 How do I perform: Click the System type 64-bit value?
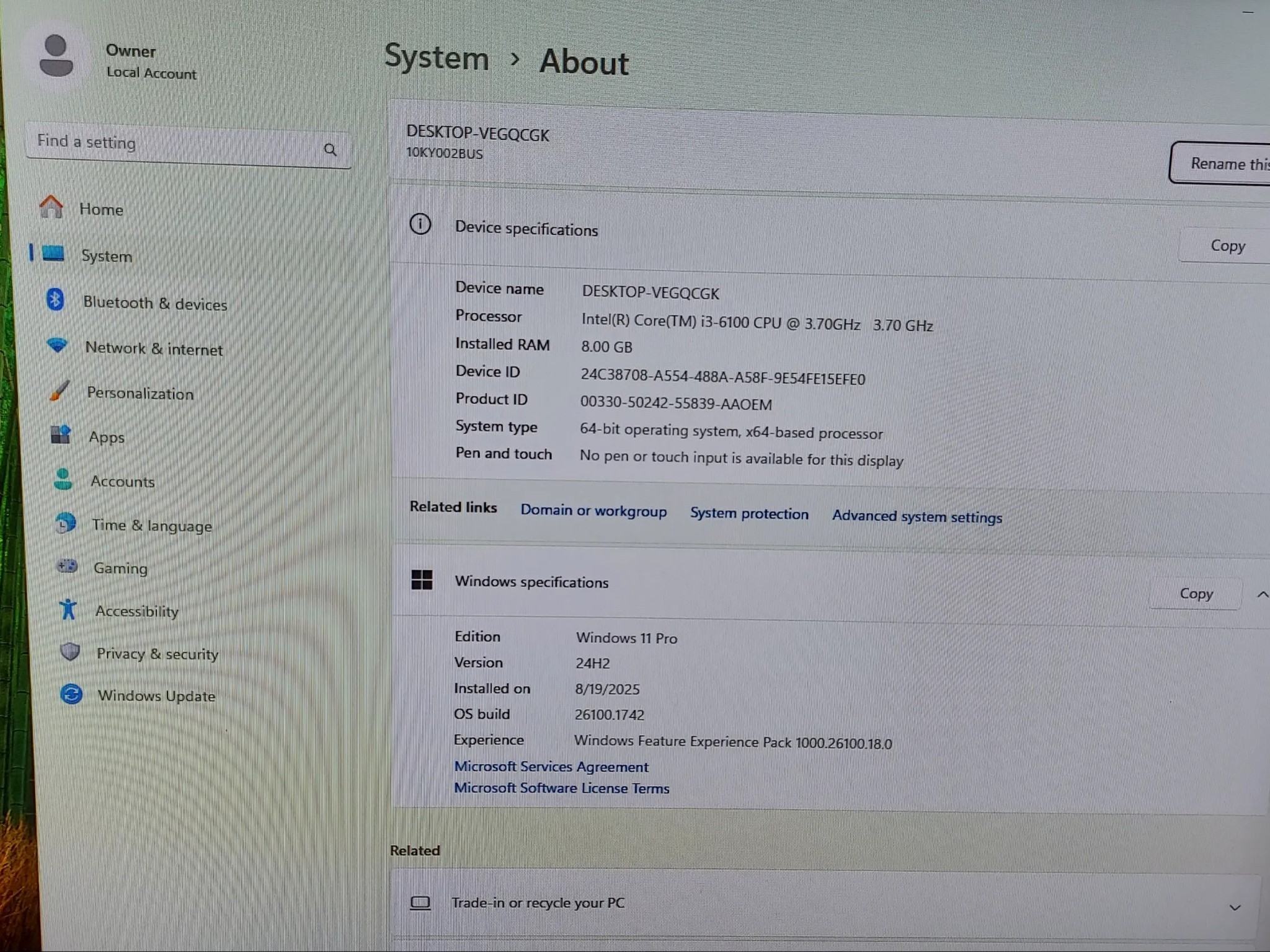point(731,431)
